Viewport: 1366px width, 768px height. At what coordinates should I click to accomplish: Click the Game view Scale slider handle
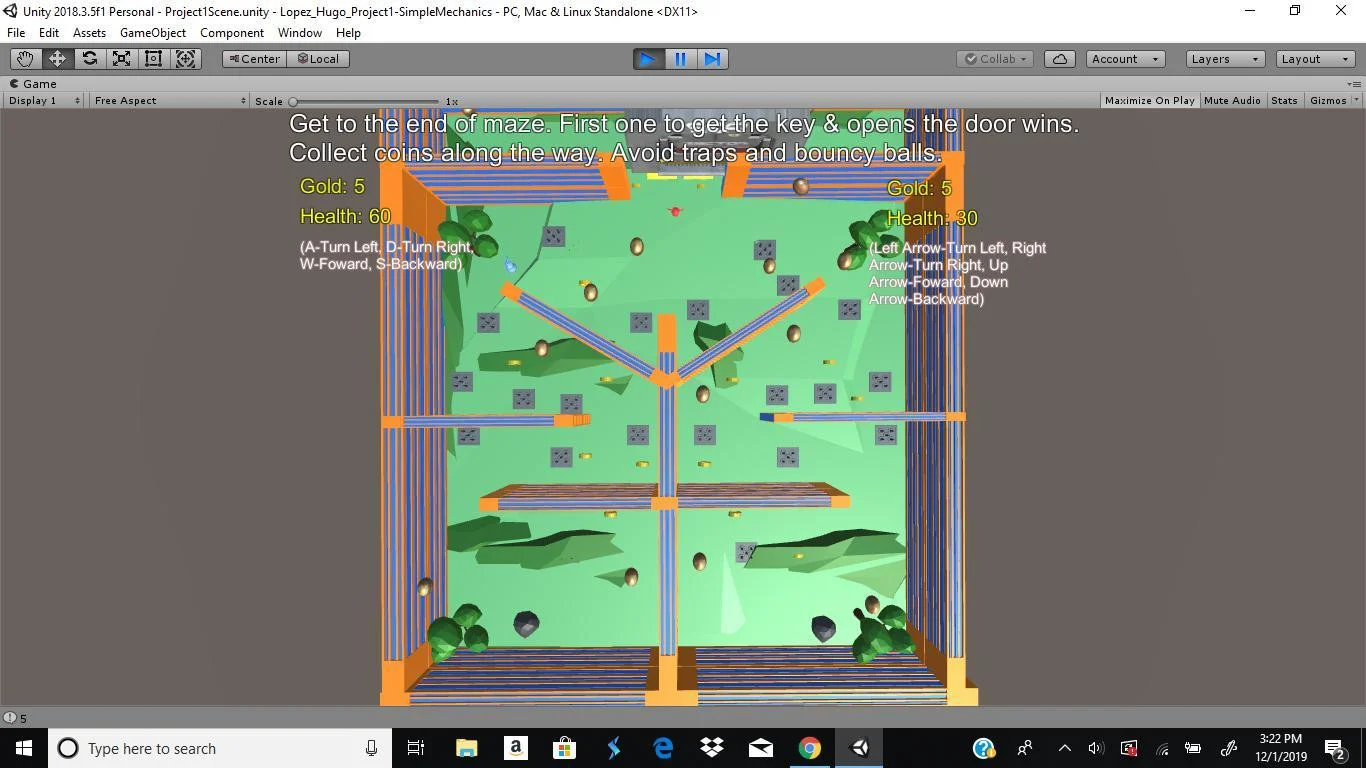(x=293, y=101)
